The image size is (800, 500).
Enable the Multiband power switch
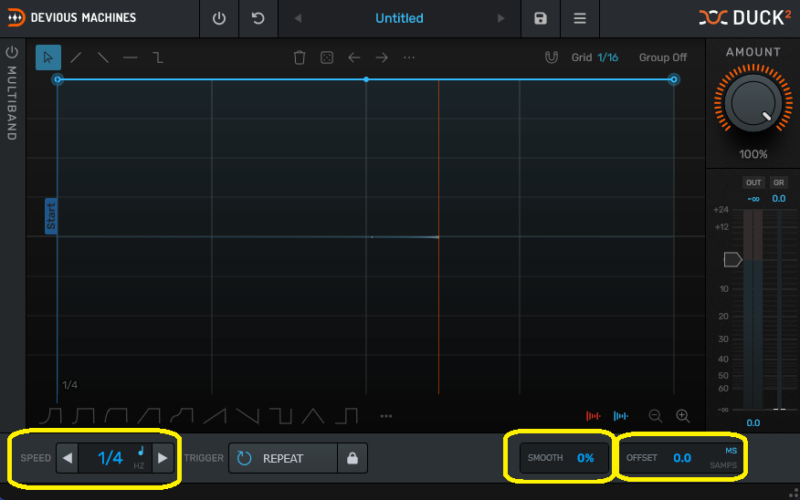(x=12, y=52)
